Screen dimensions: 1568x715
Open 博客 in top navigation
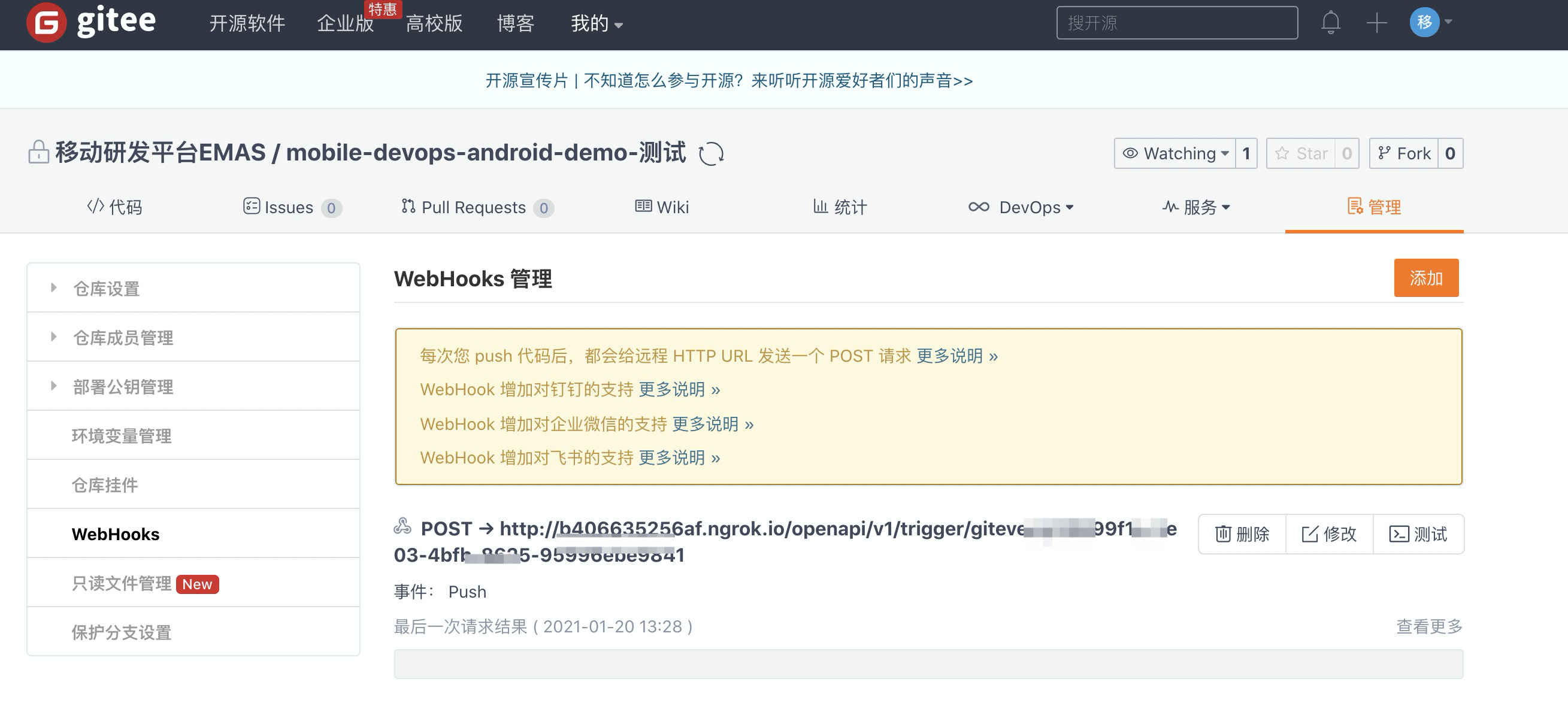pos(516,24)
